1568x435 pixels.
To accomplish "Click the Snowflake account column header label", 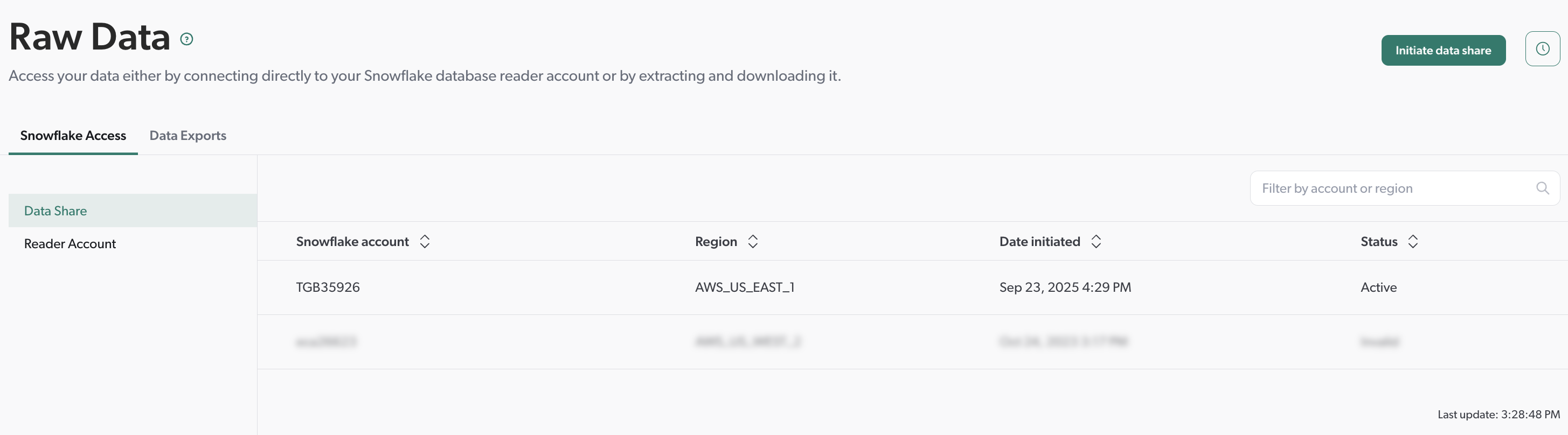I will click(352, 242).
